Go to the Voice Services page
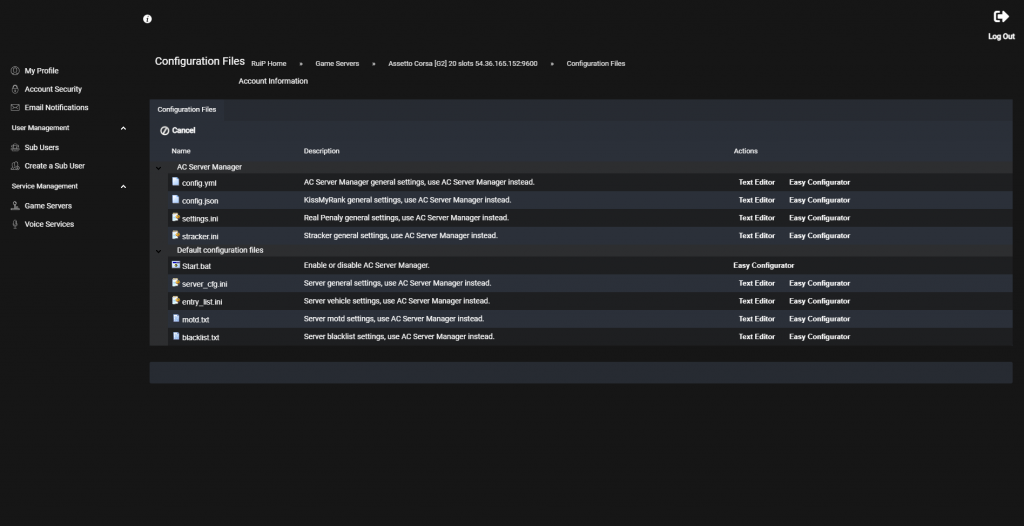This screenshot has height=526, width=1024. coord(49,224)
